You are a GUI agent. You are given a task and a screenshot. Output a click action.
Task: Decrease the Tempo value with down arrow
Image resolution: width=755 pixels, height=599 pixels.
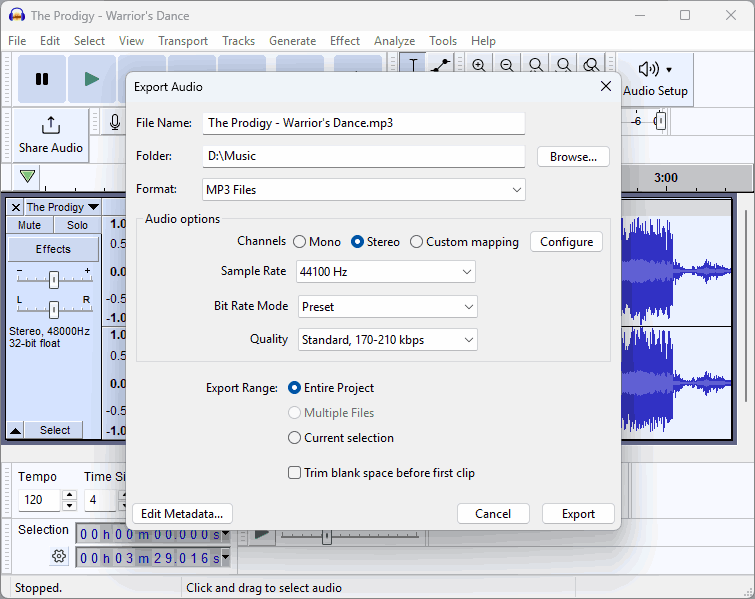pyautogui.click(x=70, y=505)
